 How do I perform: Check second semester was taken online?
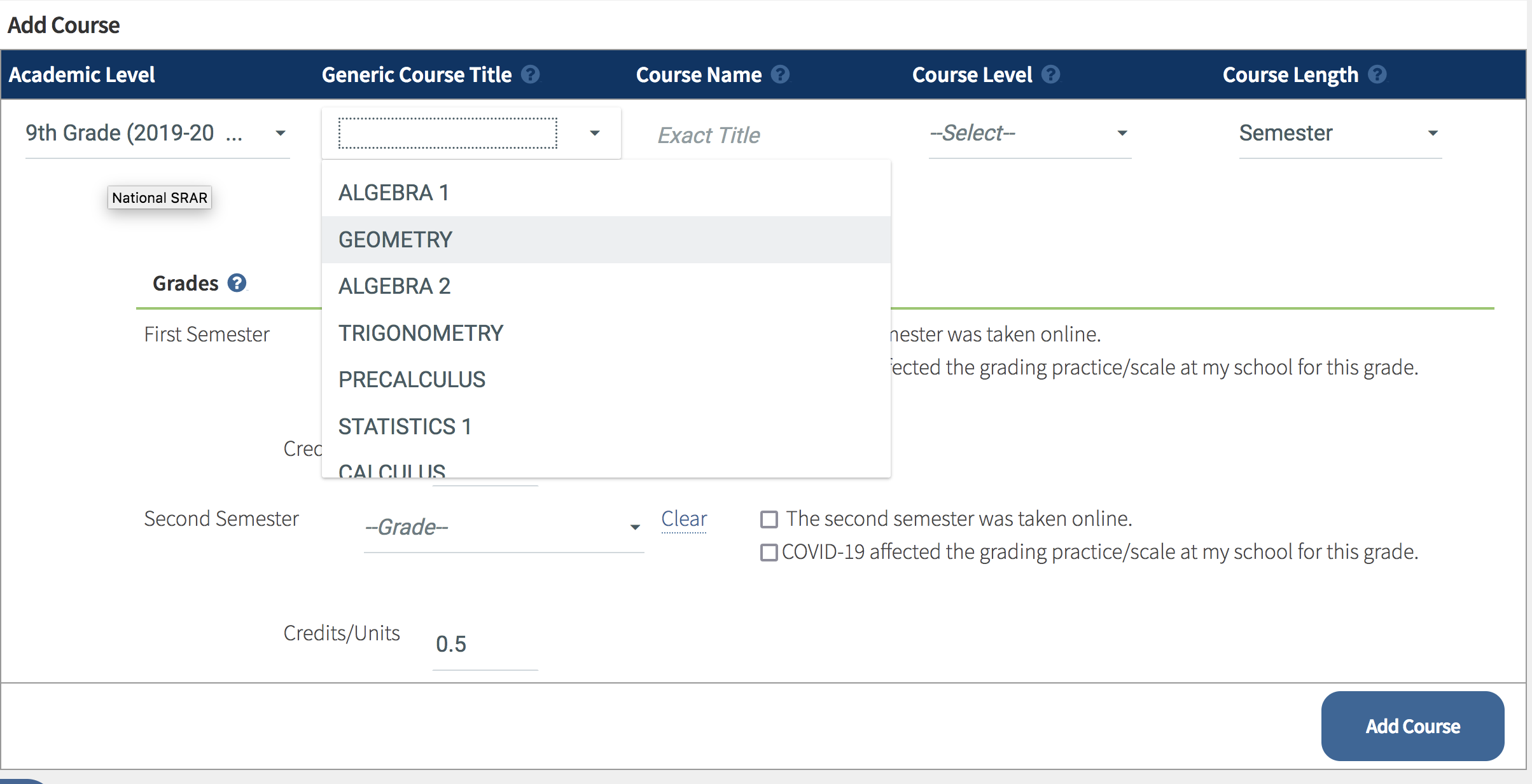coord(769,519)
